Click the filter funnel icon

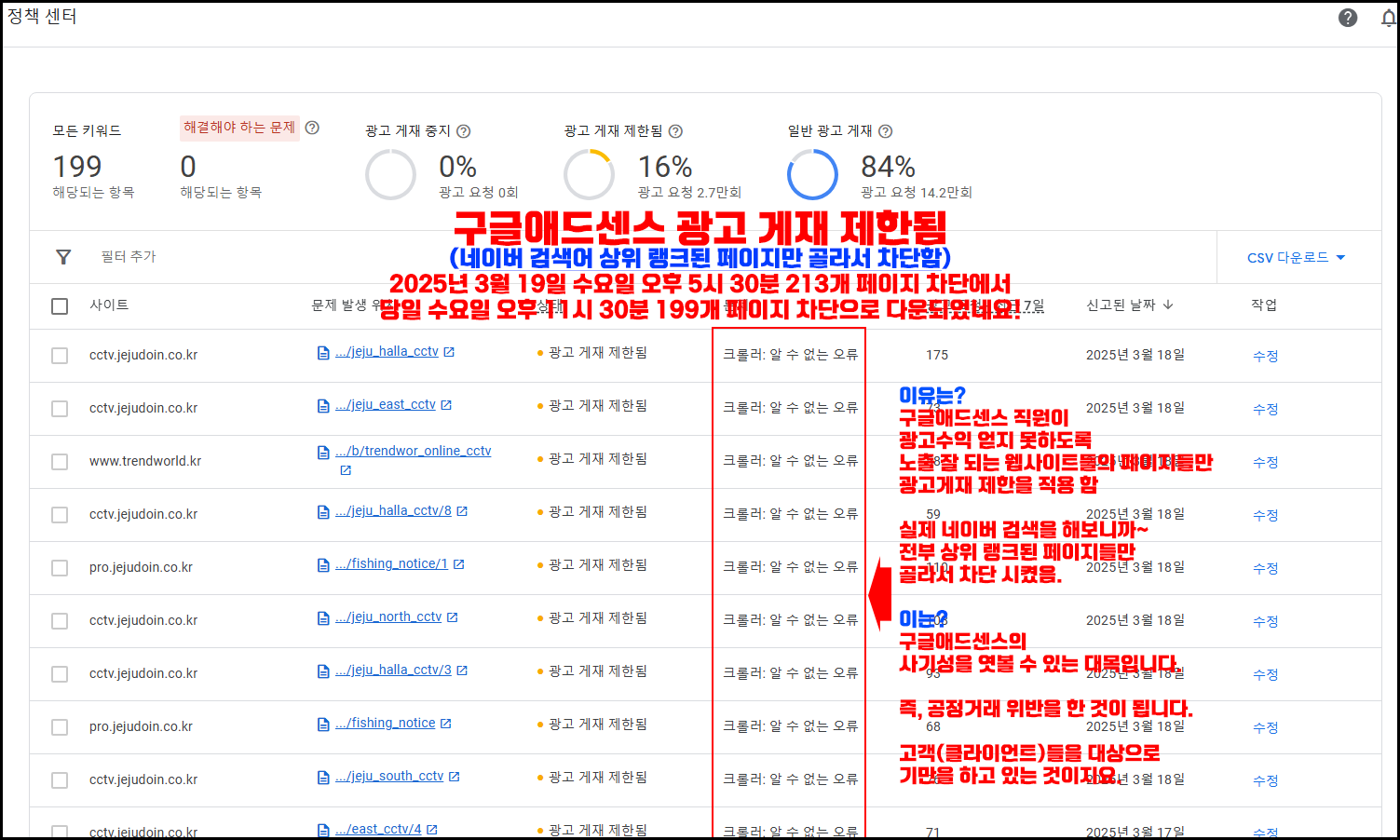tap(63, 257)
